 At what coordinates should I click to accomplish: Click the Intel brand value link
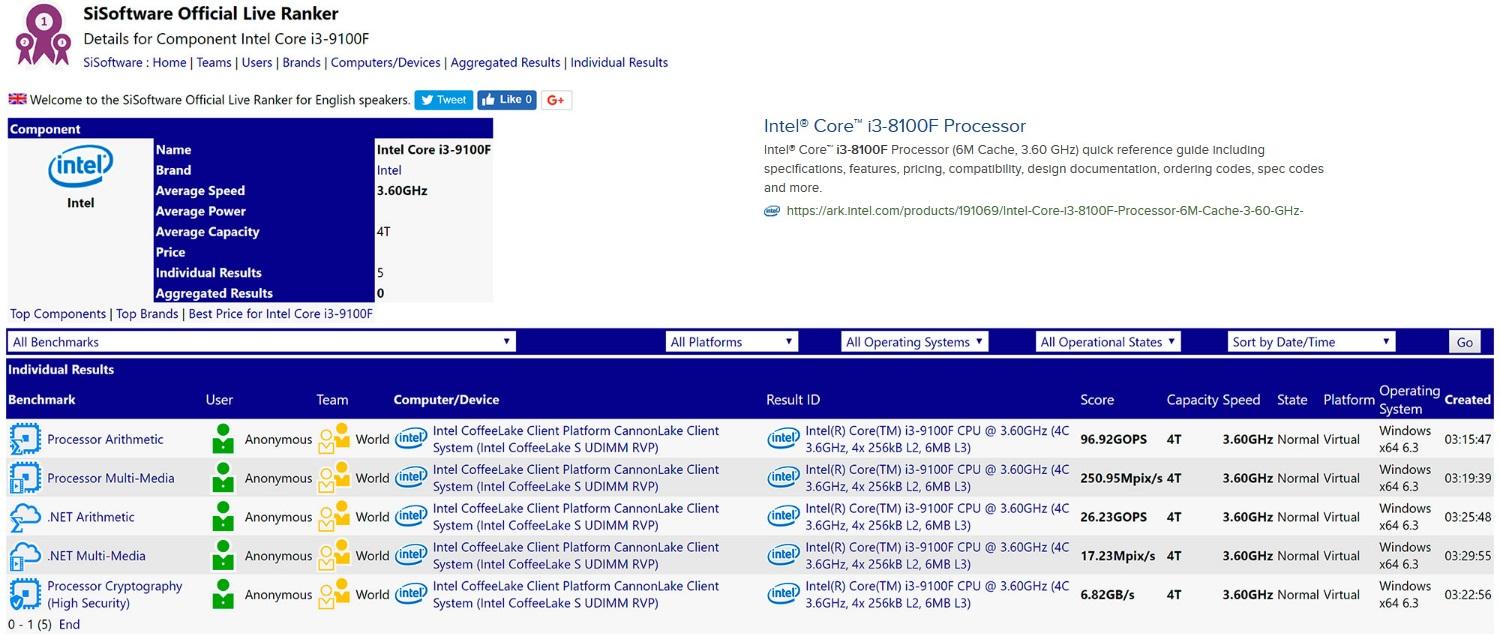point(389,170)
